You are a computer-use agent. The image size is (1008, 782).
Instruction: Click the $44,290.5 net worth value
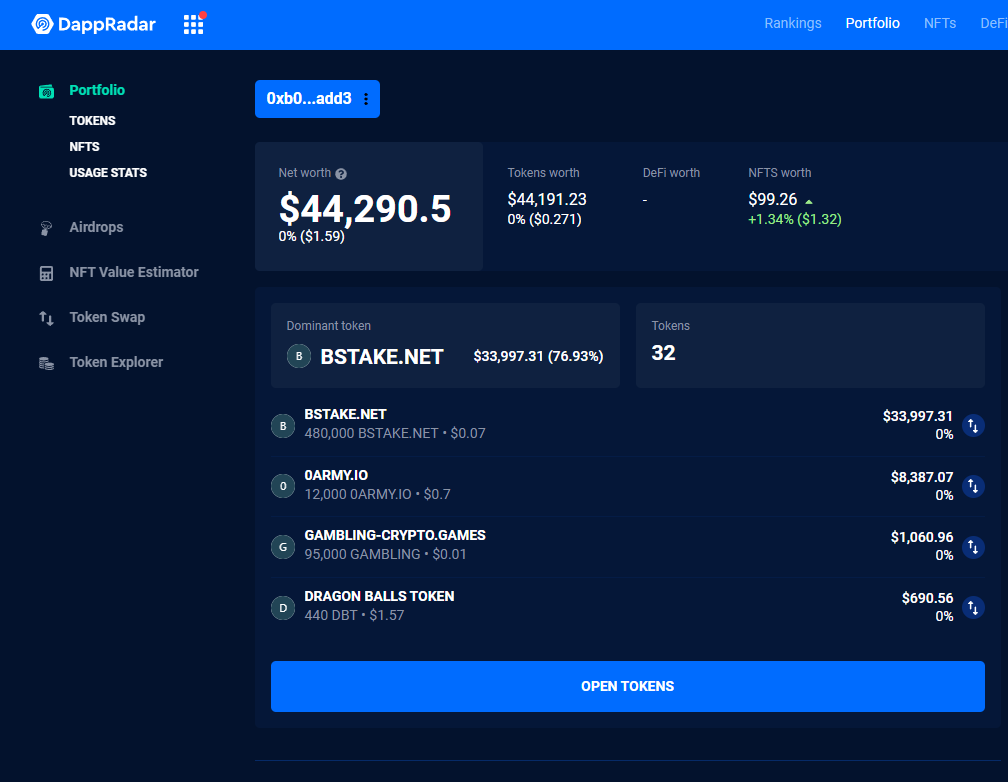click(x=365, y=208)
